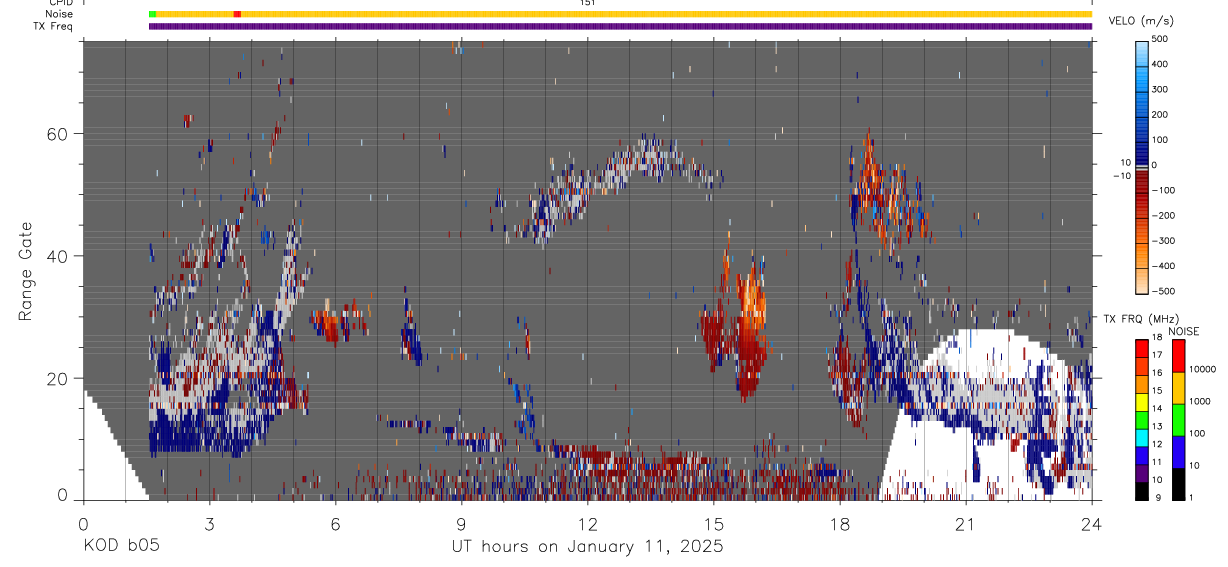
Task: Click the 24 tick label on UT hours axis
Action: click(x=1091, y=524)
